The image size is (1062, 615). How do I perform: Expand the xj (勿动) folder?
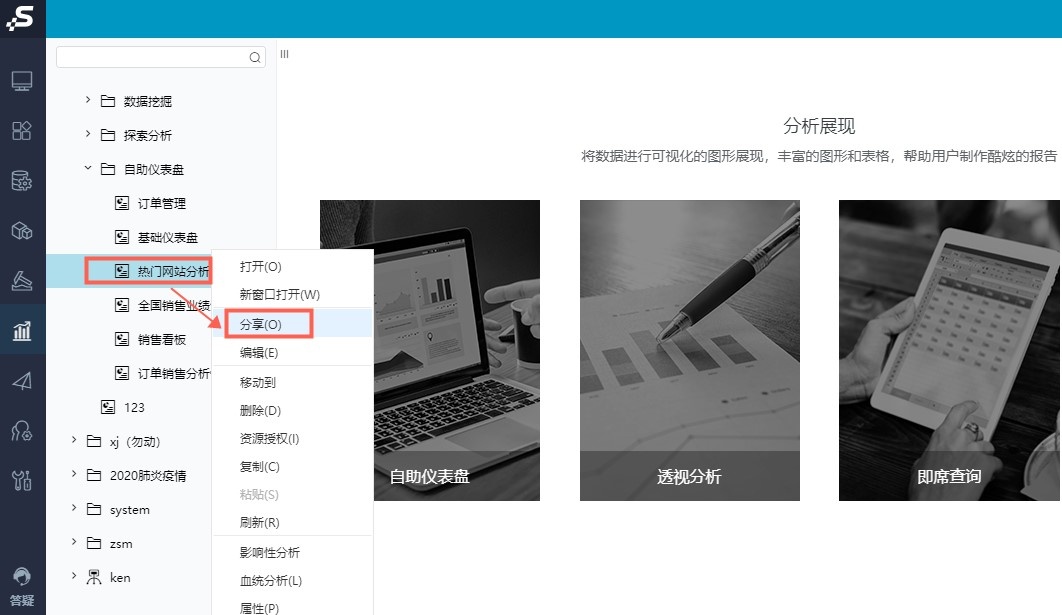(74, 440)
